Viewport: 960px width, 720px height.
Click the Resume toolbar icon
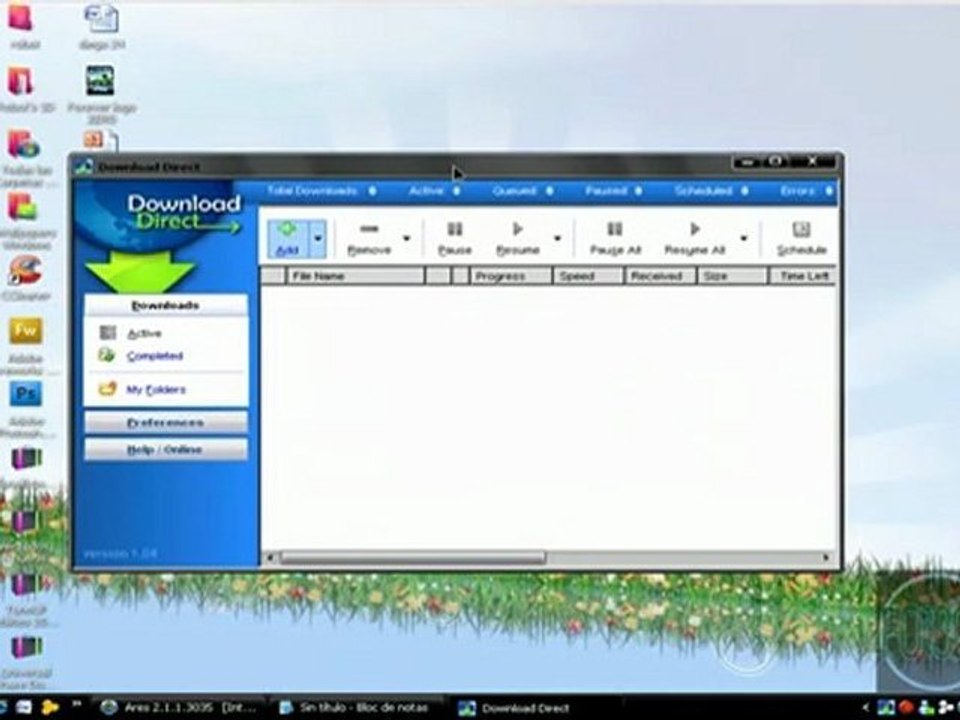[x=518, y=238]
